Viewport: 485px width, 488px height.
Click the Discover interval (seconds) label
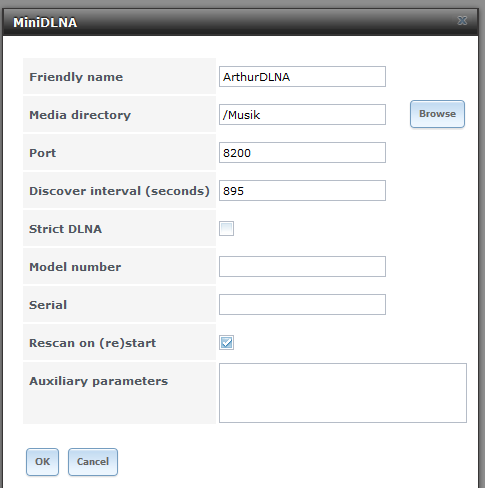point(119,191)
